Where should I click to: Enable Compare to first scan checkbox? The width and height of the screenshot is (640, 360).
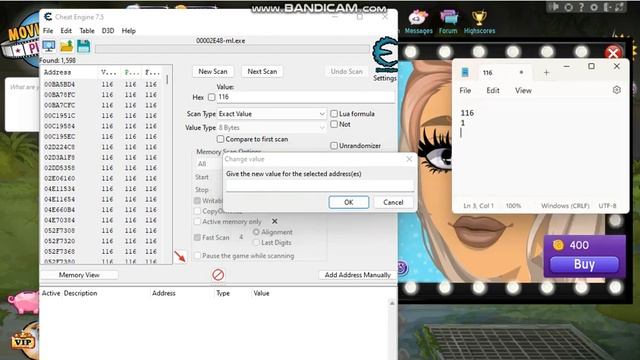point(220,139)
